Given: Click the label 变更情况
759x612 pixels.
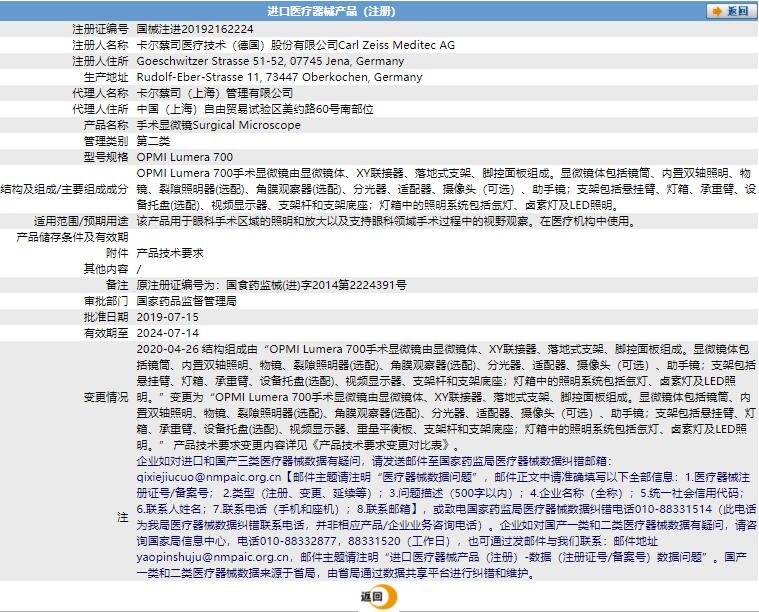Looking at the screenshot, I should click(x=106, y=397).
